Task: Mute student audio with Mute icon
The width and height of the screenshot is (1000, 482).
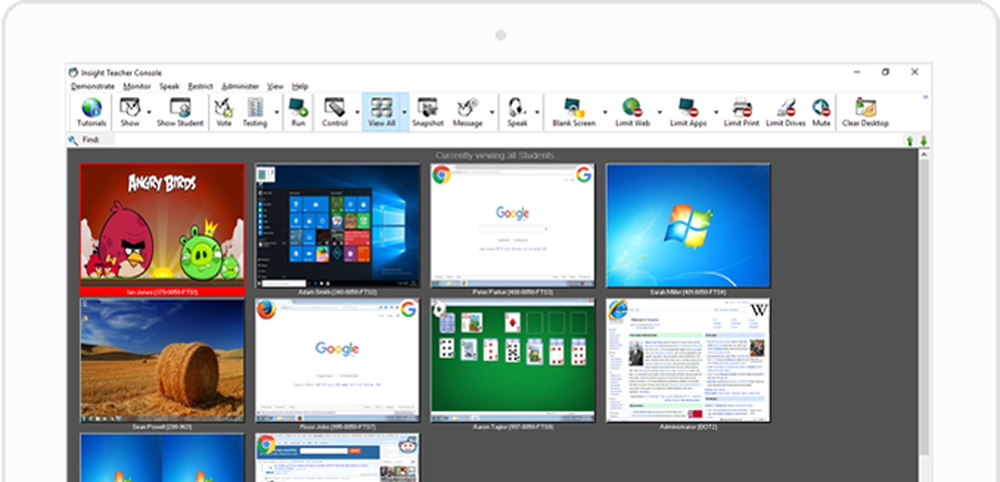Action: coord(821,107)
